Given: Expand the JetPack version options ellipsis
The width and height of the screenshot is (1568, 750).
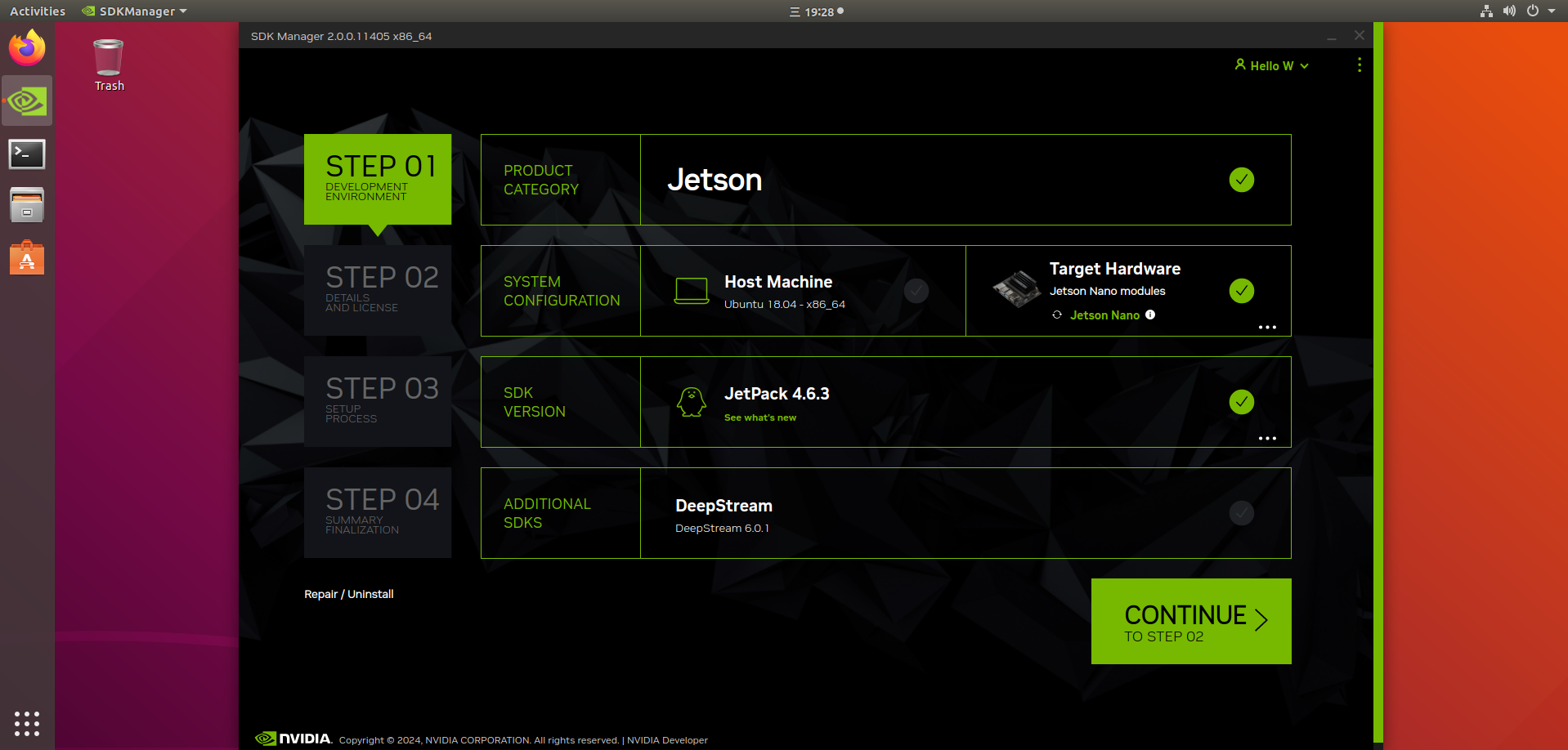Looking at the screenshot, I should 1266,438.
